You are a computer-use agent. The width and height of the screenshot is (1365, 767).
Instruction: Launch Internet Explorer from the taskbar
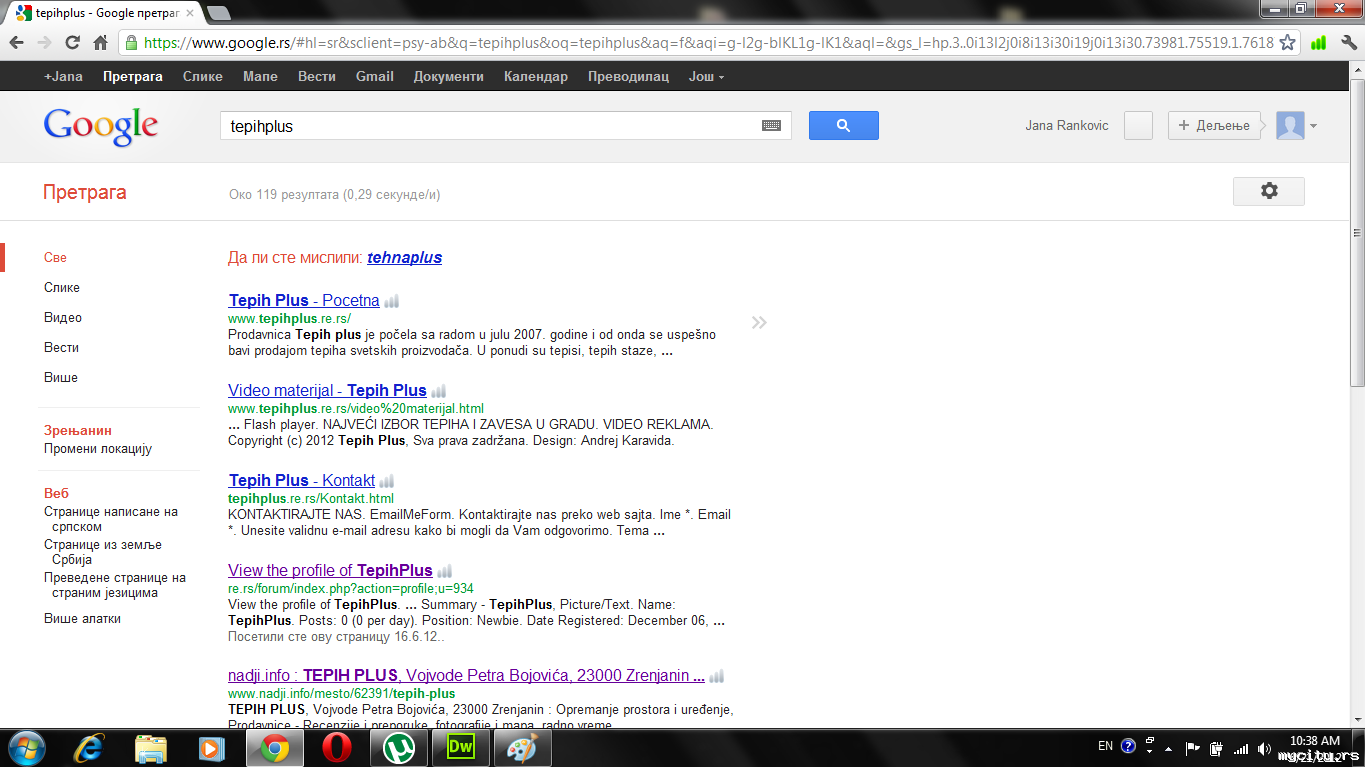pos(89,748)
